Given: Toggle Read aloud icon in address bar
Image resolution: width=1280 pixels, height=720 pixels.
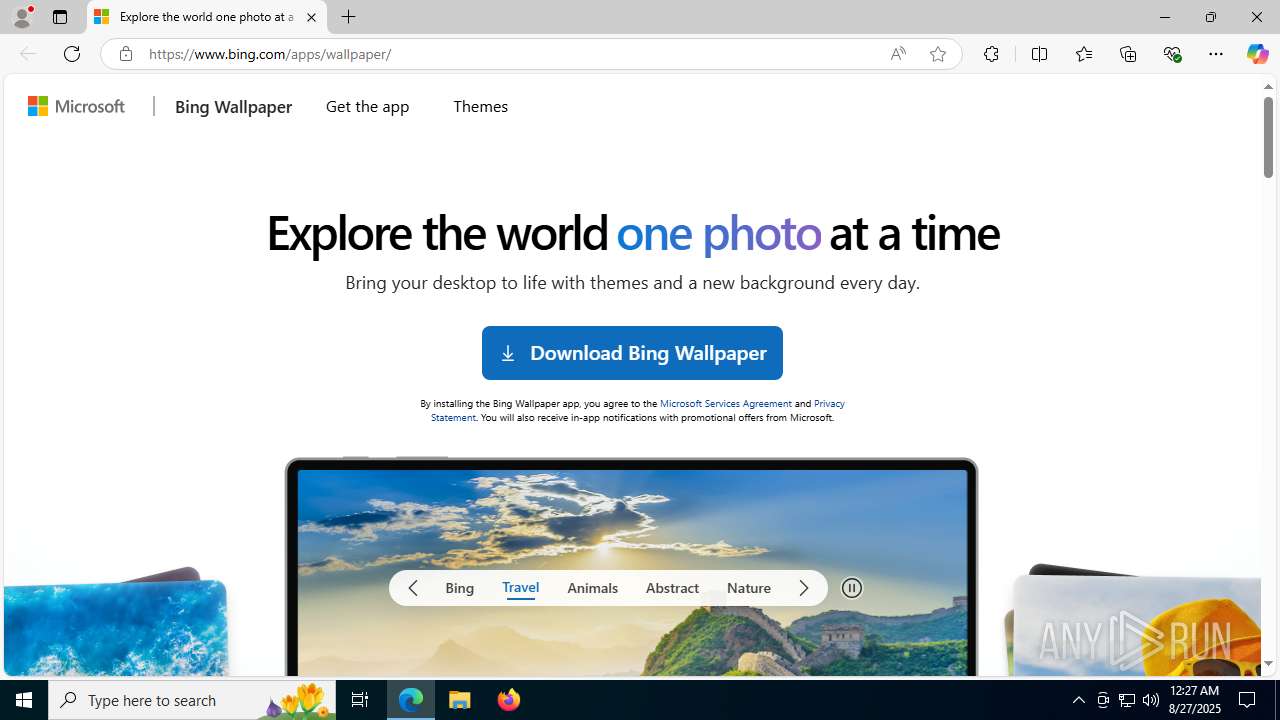Looking at the screenshot, I should click(x=898, y=54).
